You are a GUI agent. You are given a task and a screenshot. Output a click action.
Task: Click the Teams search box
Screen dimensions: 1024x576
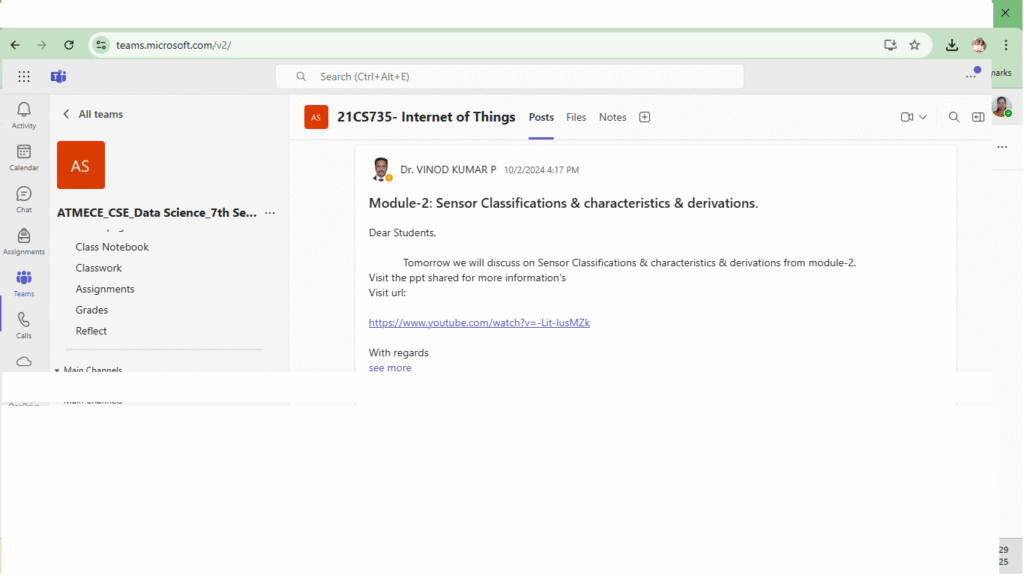pos(509,76)
